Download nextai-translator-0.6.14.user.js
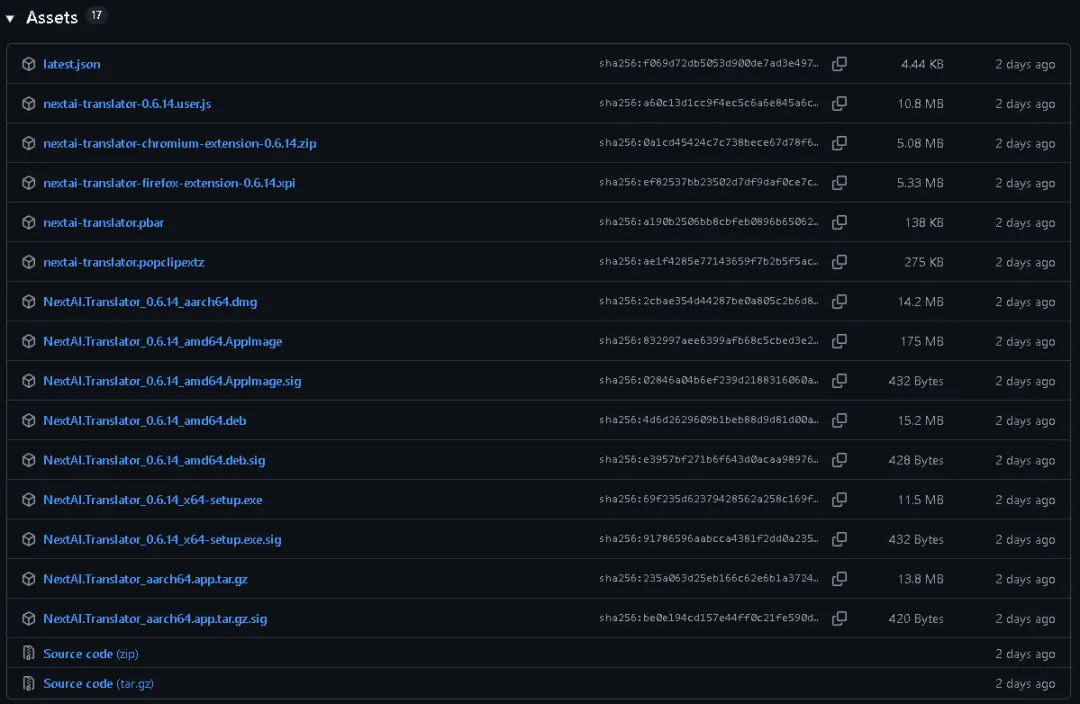Image resolution: width=1080 pixels, height=704 pixels. point(127,103)
